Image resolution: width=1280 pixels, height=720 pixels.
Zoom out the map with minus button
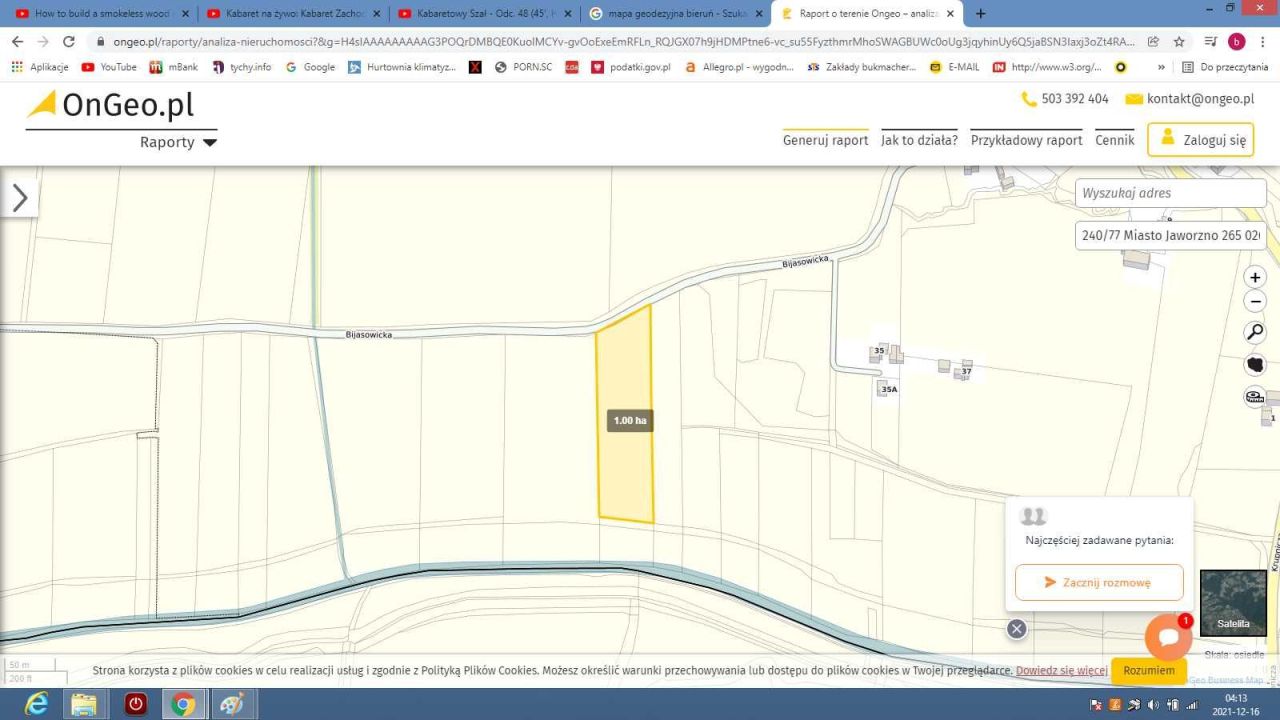pos(1255,301)
